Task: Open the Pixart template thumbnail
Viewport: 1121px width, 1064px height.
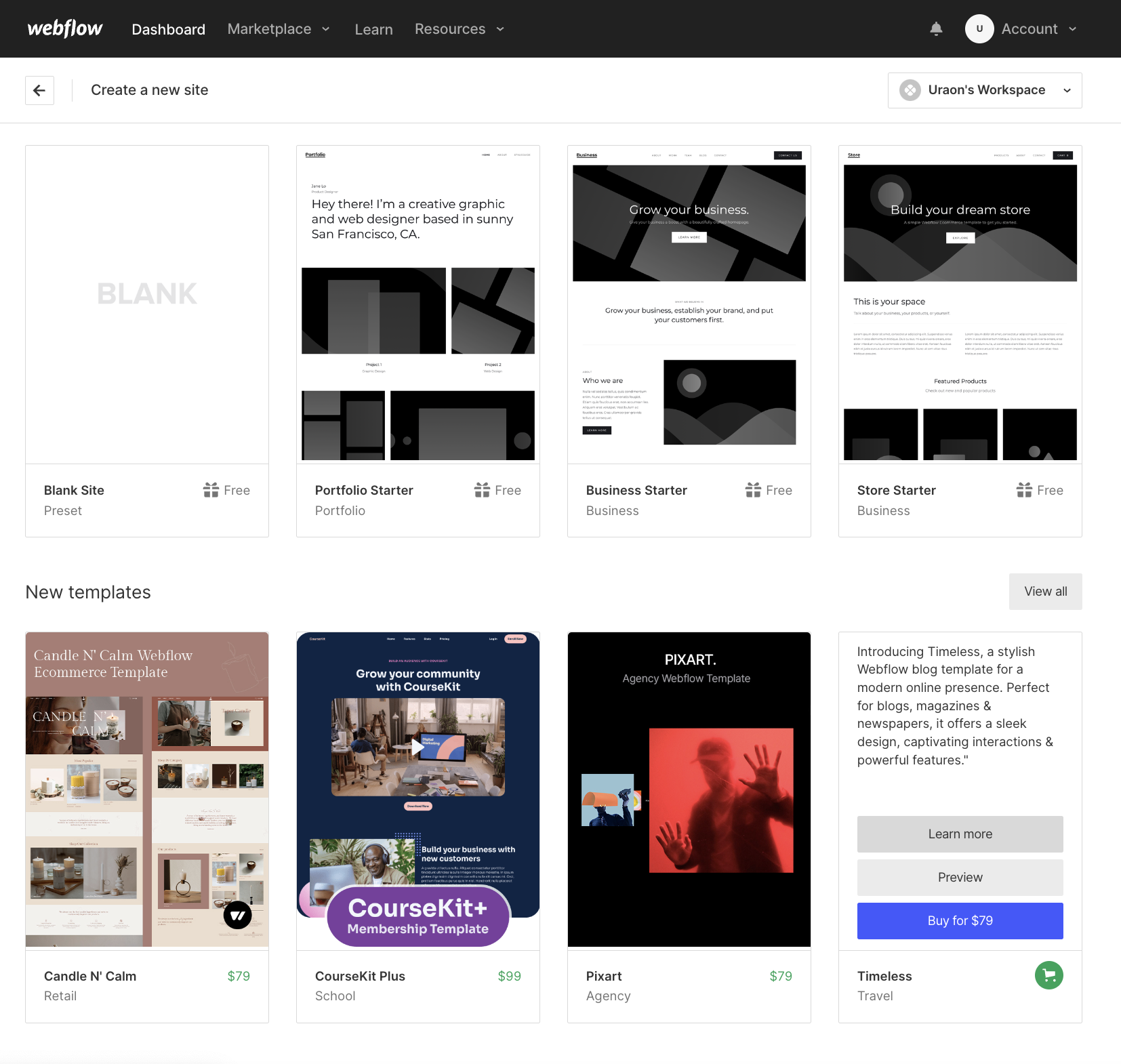Action: click(689, 790)
